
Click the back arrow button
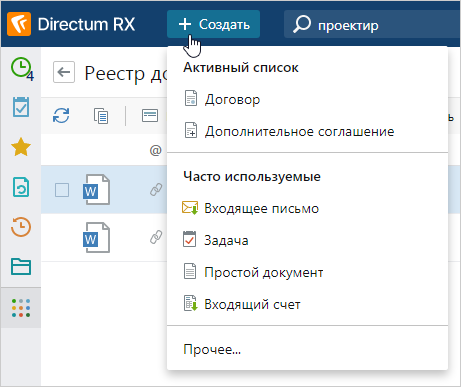(x=64, y=72)
